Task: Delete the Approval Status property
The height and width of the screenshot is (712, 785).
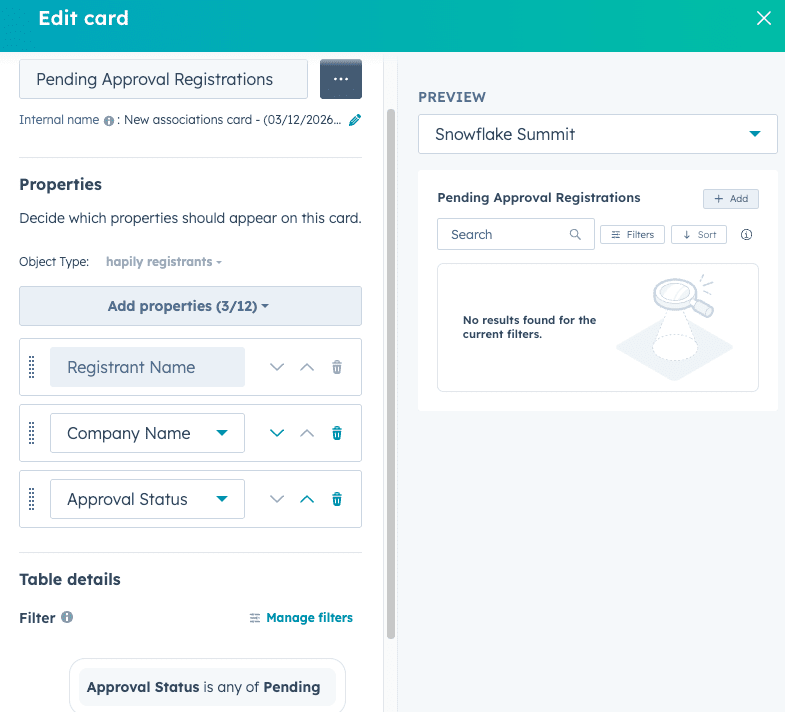Action: tap(337, 499)
